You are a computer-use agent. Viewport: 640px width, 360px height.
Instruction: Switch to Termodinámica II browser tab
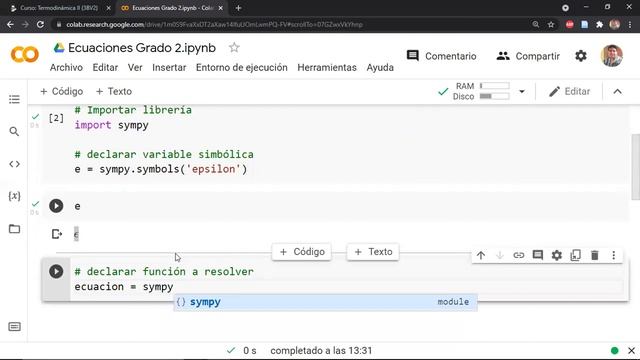pyautogui.click(x=59, y=8)
